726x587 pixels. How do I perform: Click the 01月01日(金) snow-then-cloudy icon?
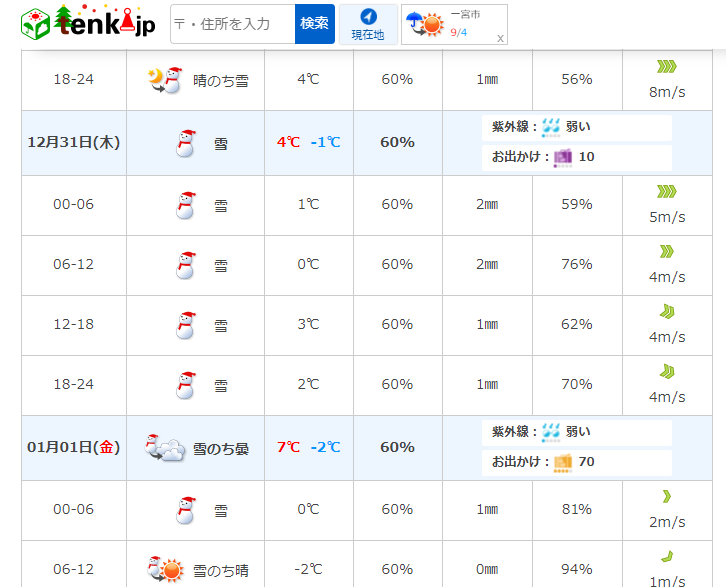(165, 448)
